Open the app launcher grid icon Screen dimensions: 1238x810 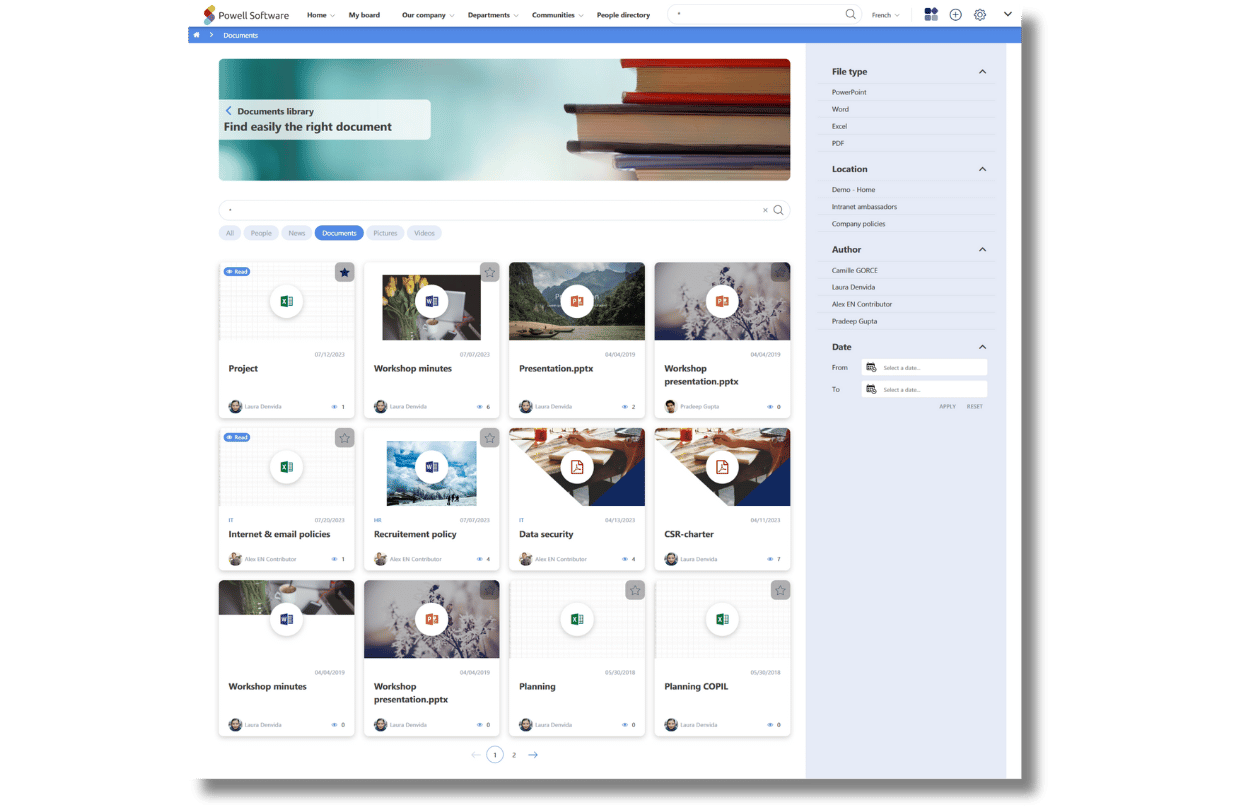(x=931, y=15)
